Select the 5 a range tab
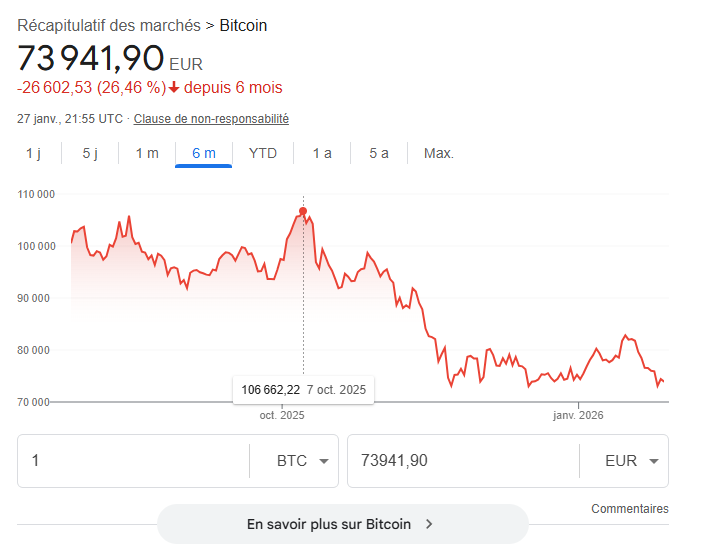 tap(379, 153)
